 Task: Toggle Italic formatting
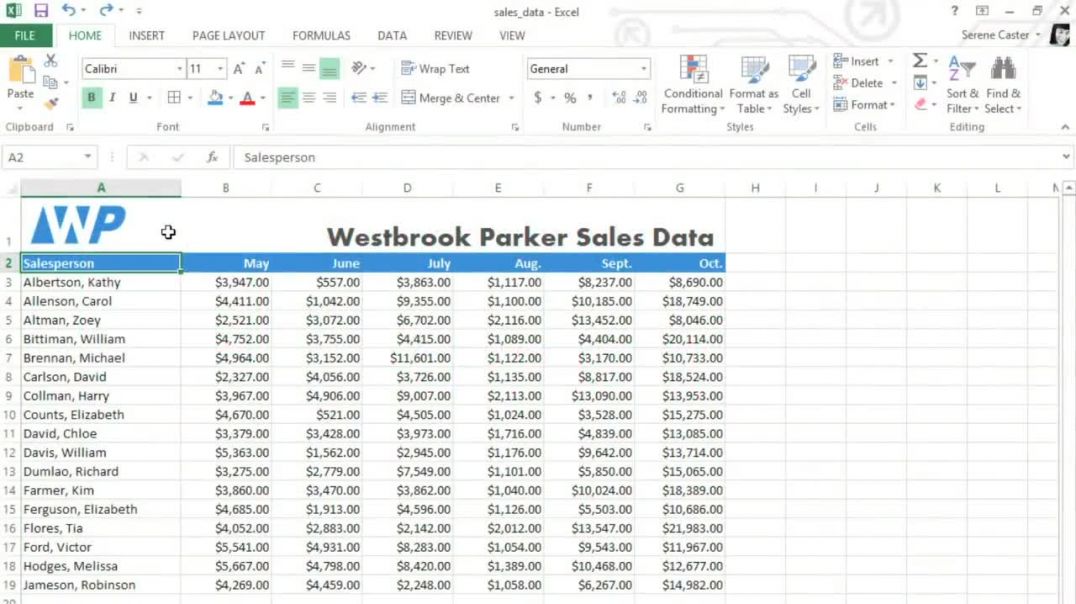(112, 97)
